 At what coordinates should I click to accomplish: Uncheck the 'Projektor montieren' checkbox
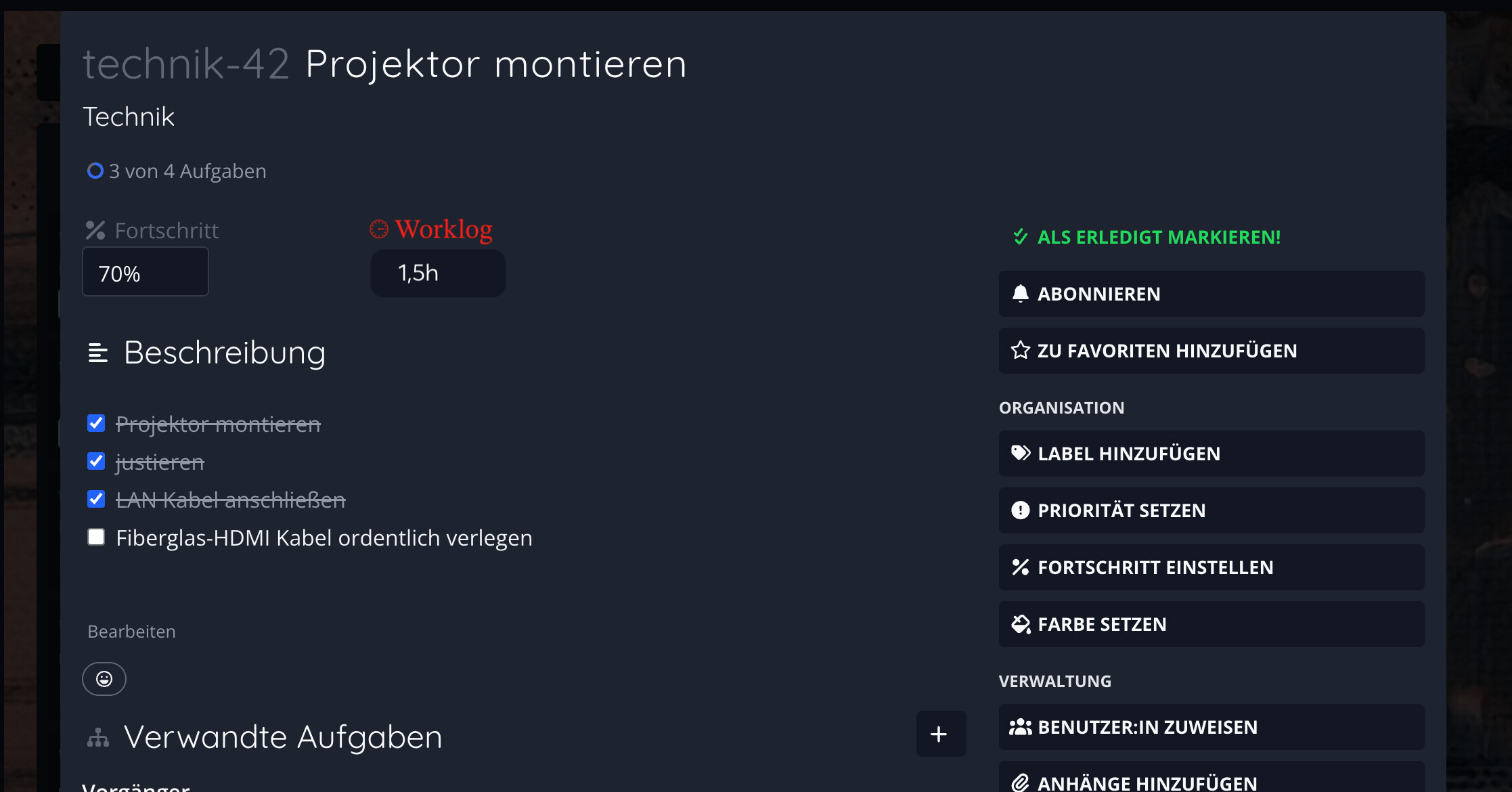pyautogui.click(x=96, y=424)
